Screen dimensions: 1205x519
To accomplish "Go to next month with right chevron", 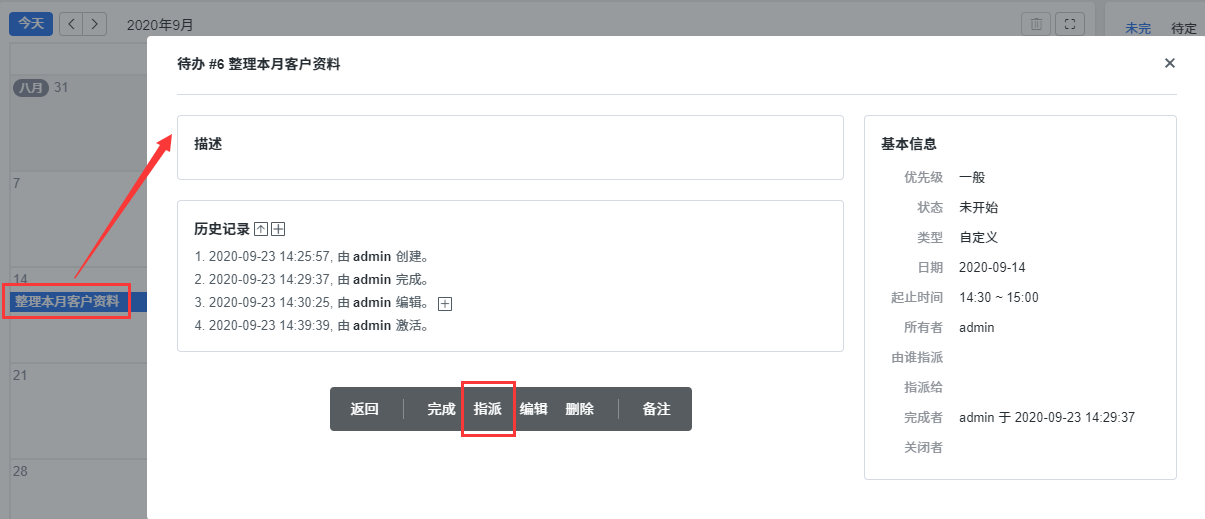I will click(95, 24).
